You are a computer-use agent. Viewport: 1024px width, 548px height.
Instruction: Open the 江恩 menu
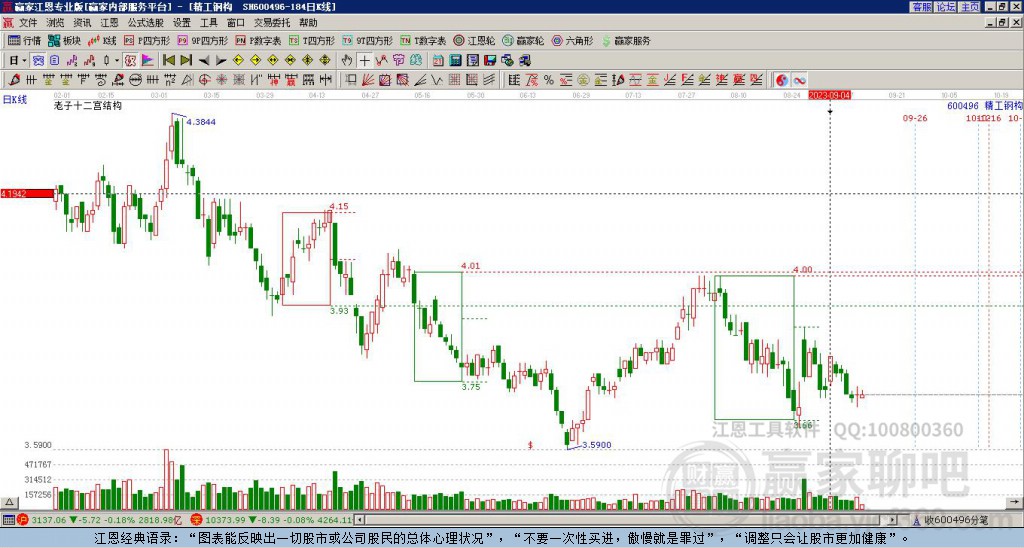click(x=109, y=23)
